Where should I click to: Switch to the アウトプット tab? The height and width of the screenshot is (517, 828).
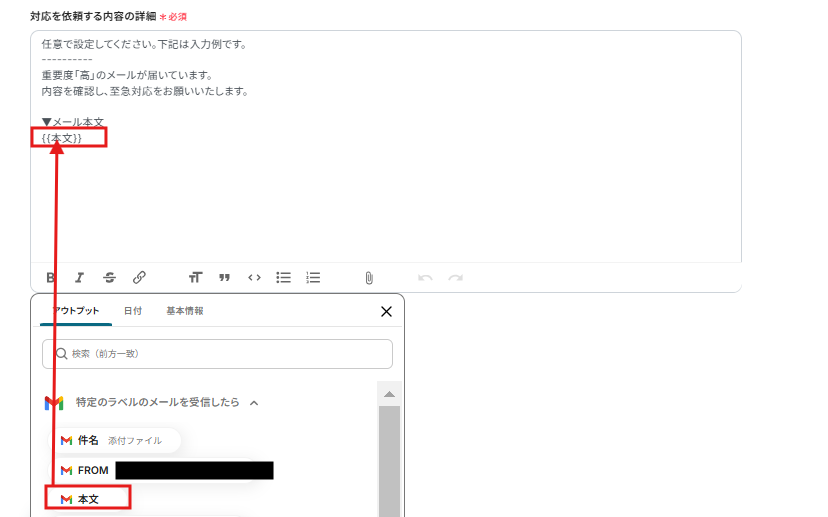coord(76,311)
